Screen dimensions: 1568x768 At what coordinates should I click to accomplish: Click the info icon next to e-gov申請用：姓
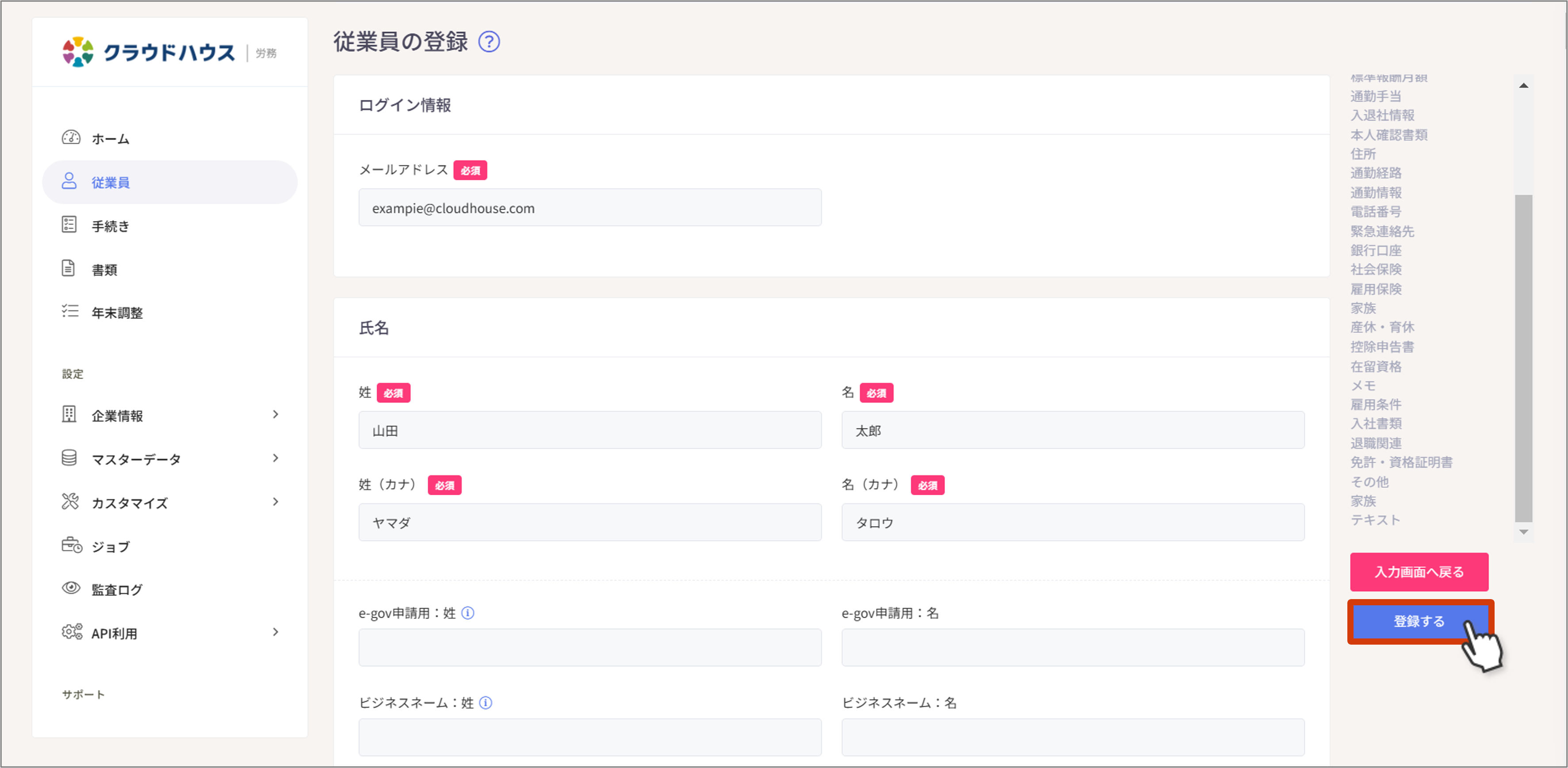pos(467,613)
